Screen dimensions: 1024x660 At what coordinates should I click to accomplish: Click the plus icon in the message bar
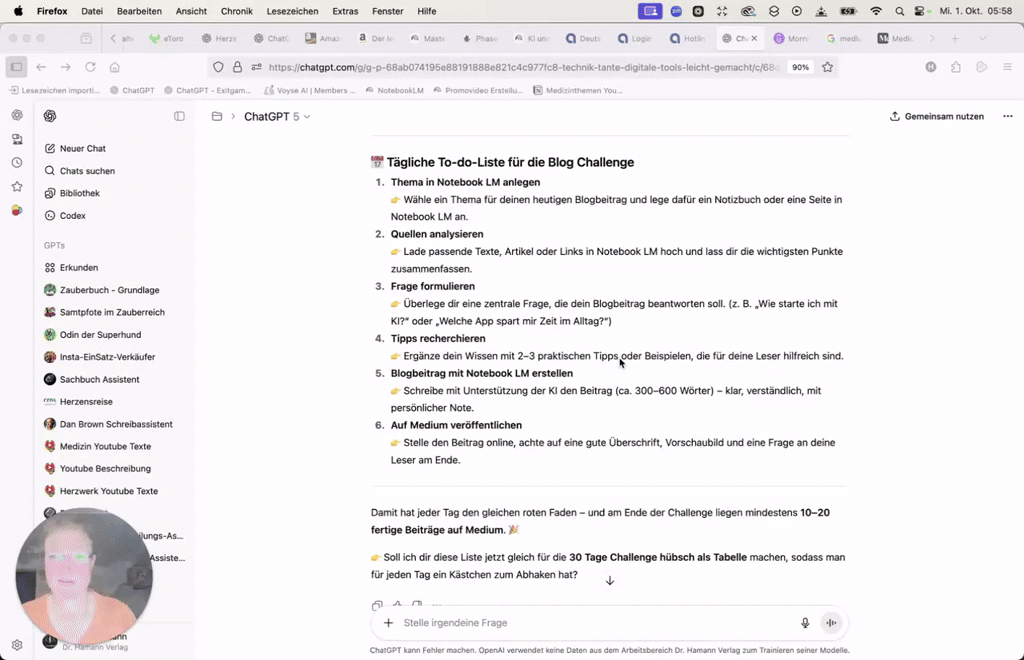click(x=388, y=622)
